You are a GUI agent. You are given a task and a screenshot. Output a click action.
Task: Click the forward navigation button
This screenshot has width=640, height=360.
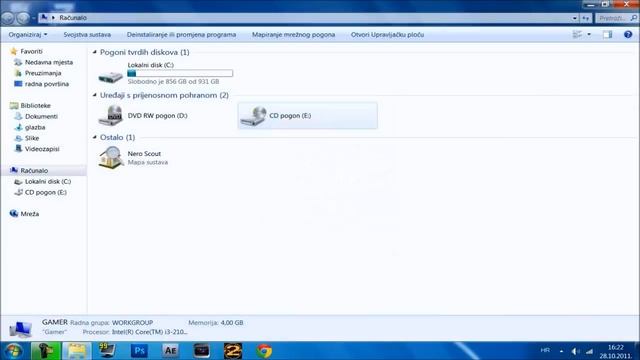23,18
